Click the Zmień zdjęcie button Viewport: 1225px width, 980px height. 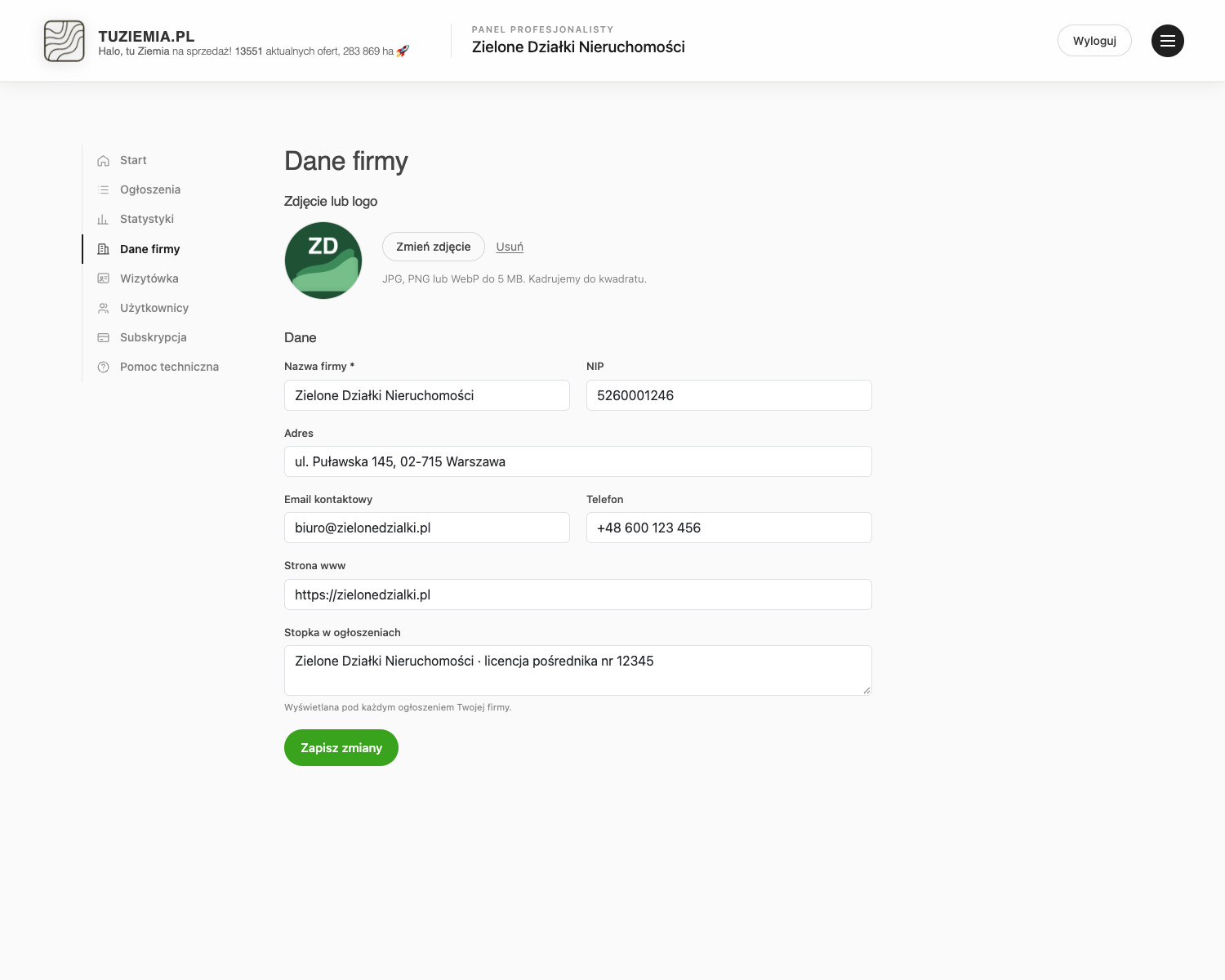(434, 247)
